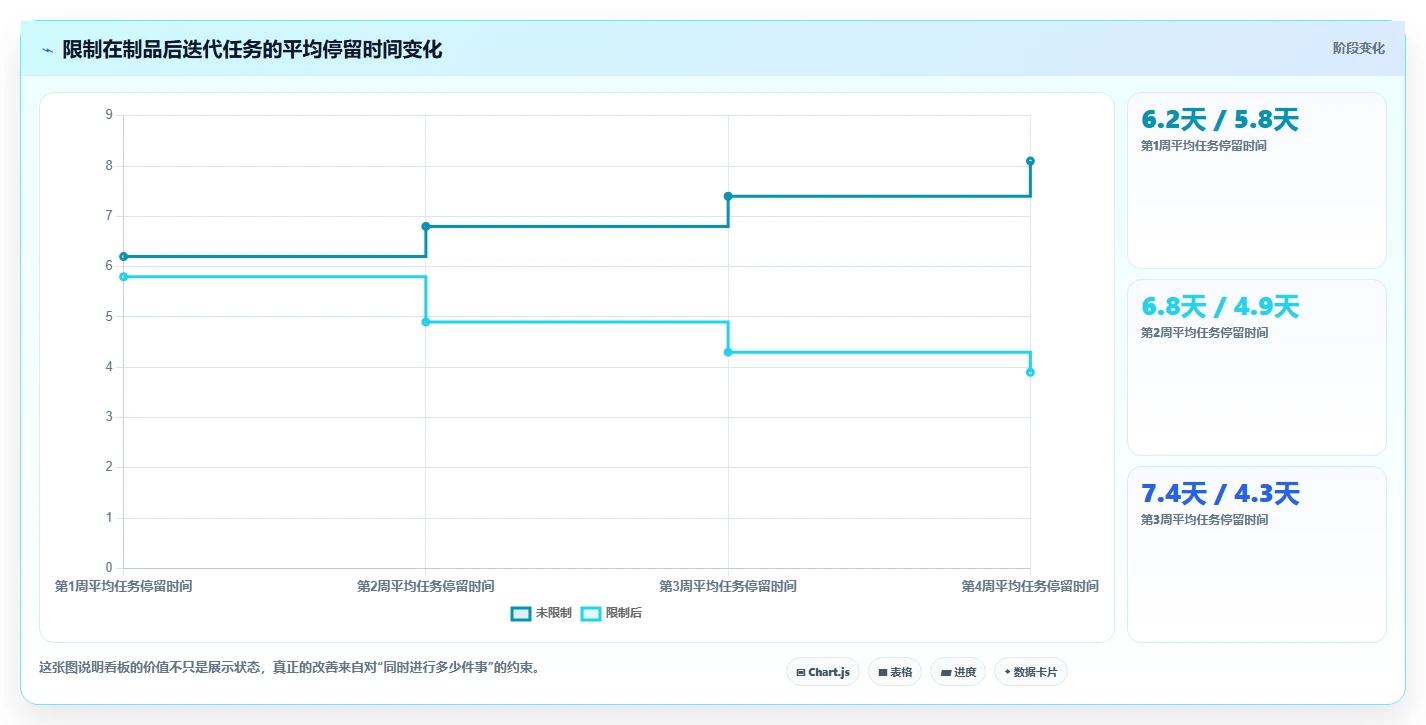Click the 未限制 legend color box

(x=521, y=613)
